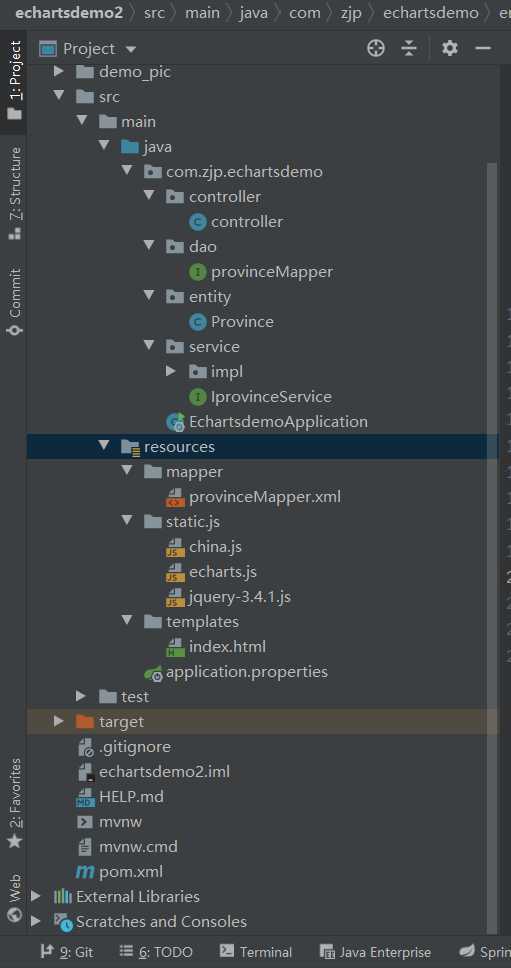Open the 9: Git tool window
This screenshot has height=968, width=511.
click(x=67, y=952)
